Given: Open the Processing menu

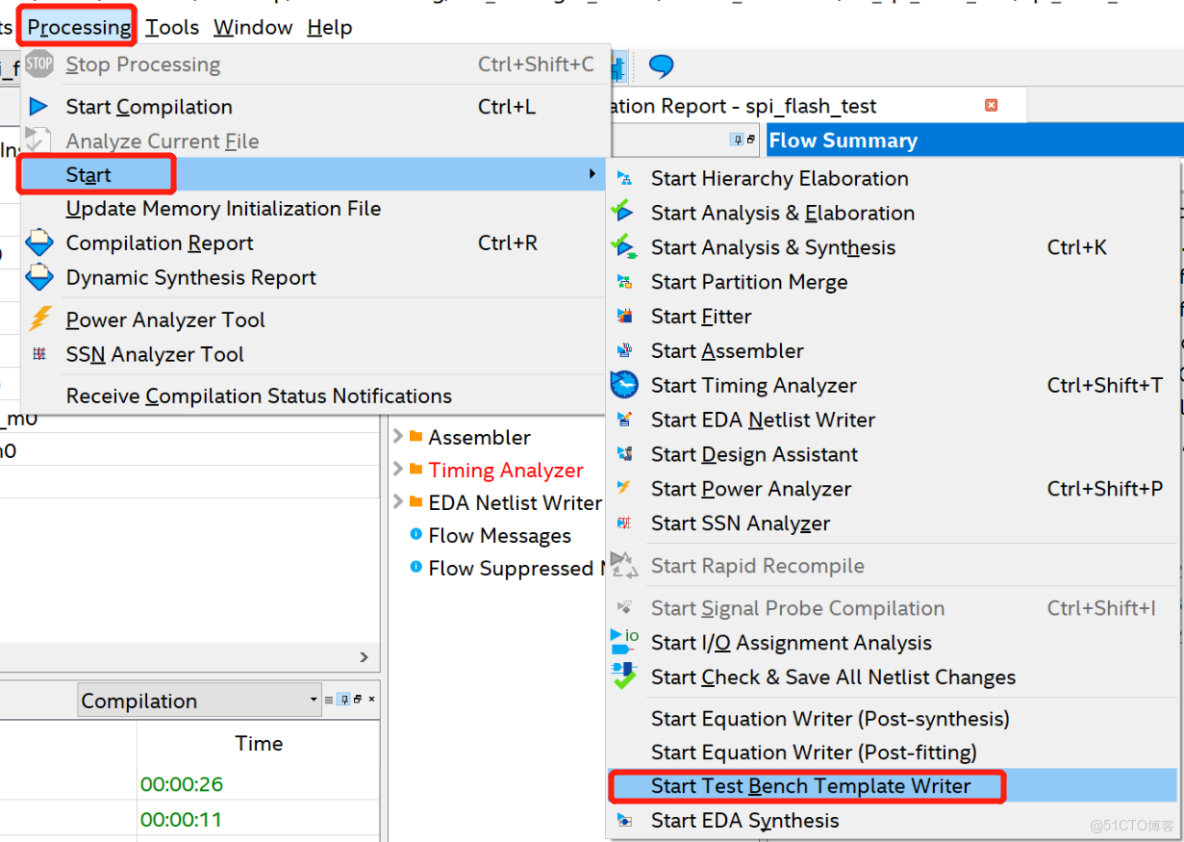Looking at the screenshot, I should [x=79, y=27].
